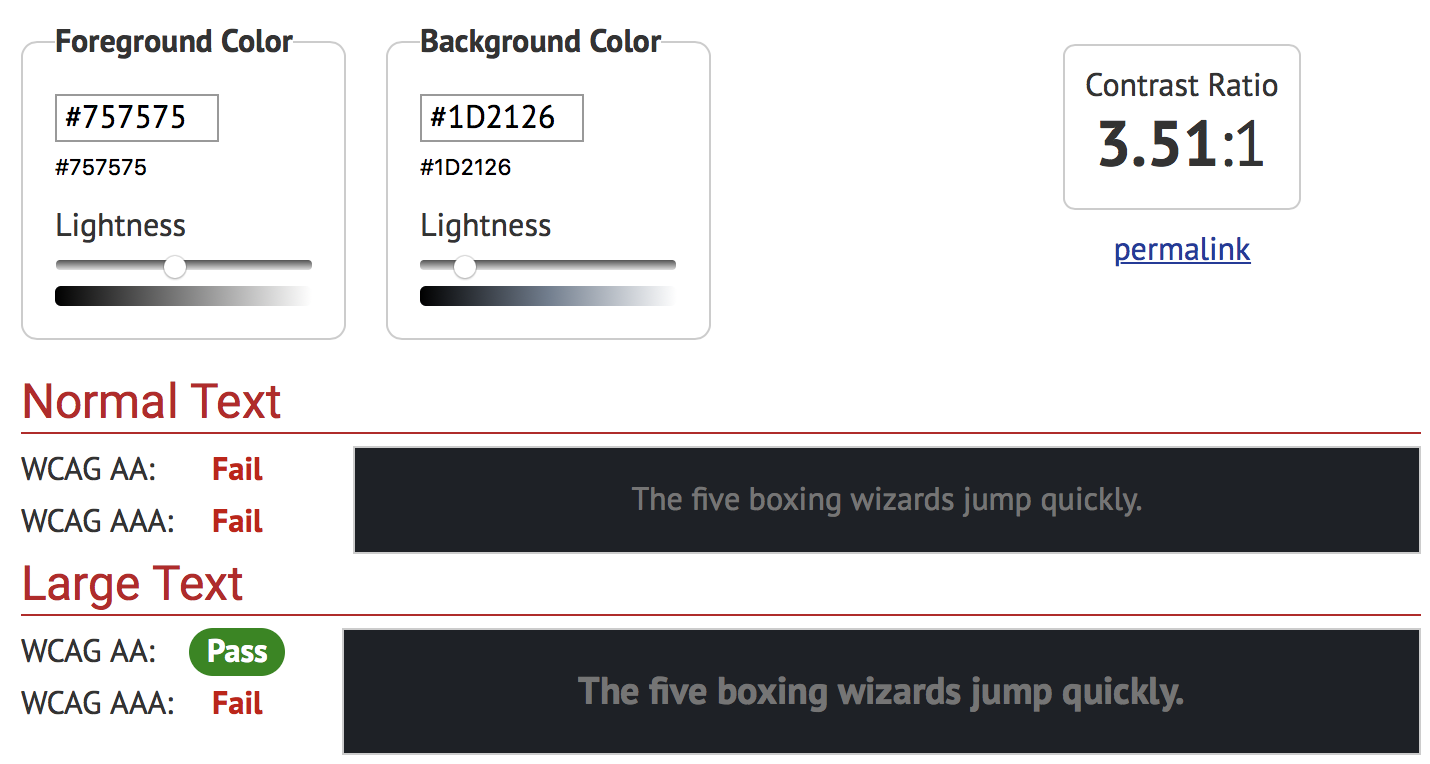Image resolution: width=1430 pixels, height=764 pixels.
Task: Click the WCAG AAA Fail indicator under Normal Text
Action: [236, 521]
